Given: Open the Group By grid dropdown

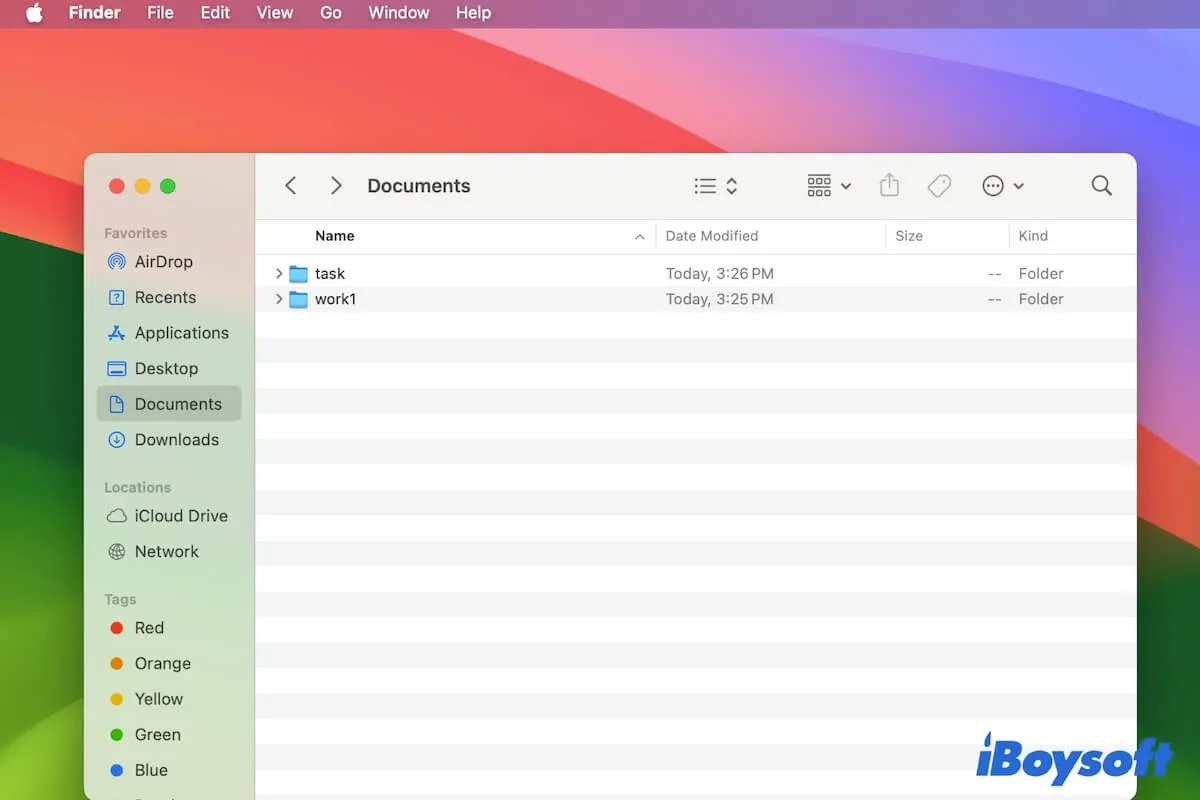Looking at the screenshot, I should tap(829, 186).
